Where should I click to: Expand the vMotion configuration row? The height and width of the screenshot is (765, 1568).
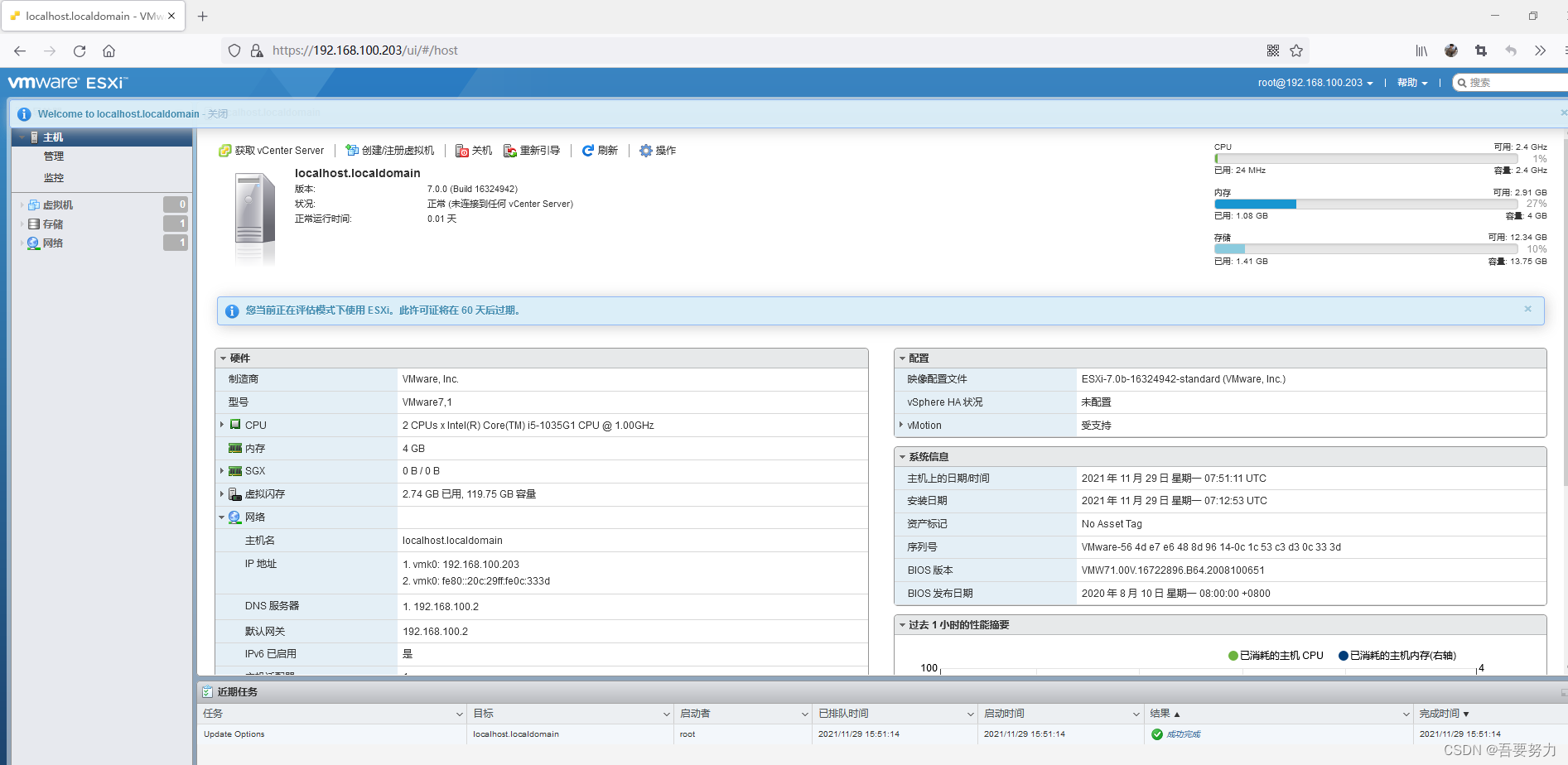[x=901, y=425]
